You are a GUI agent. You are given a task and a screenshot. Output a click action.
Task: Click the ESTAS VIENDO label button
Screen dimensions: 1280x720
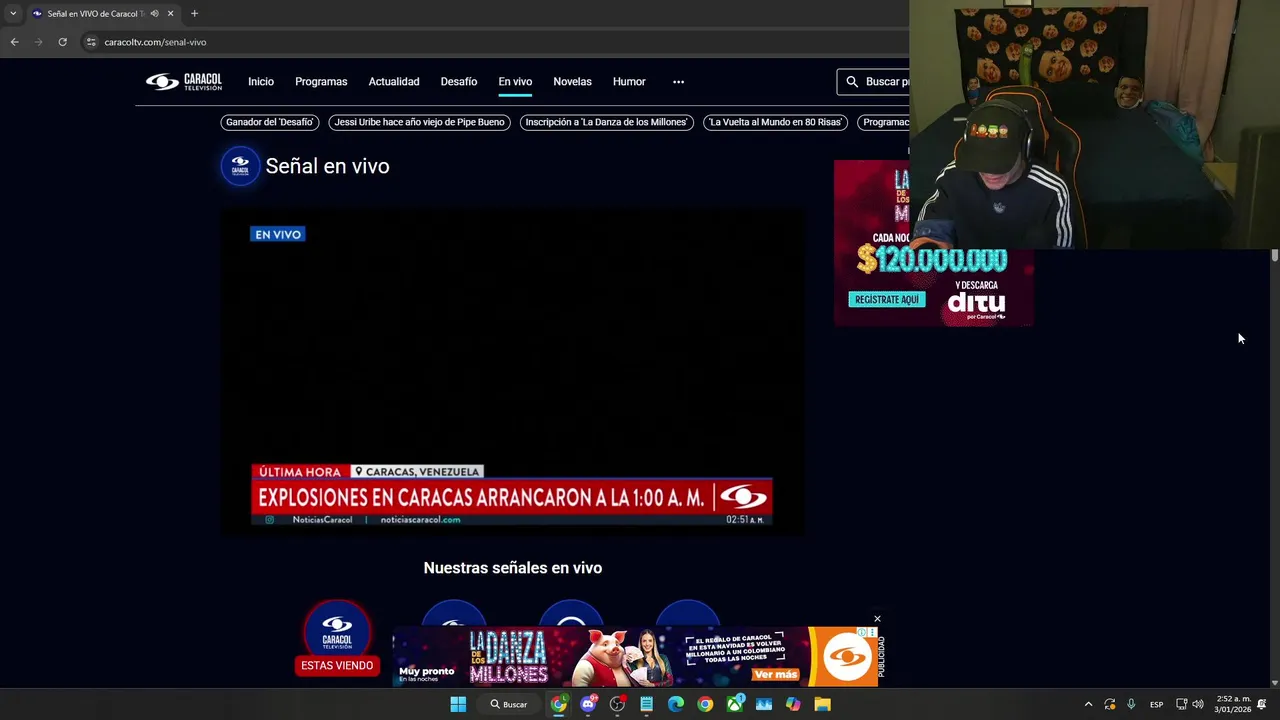click(337, 666)
